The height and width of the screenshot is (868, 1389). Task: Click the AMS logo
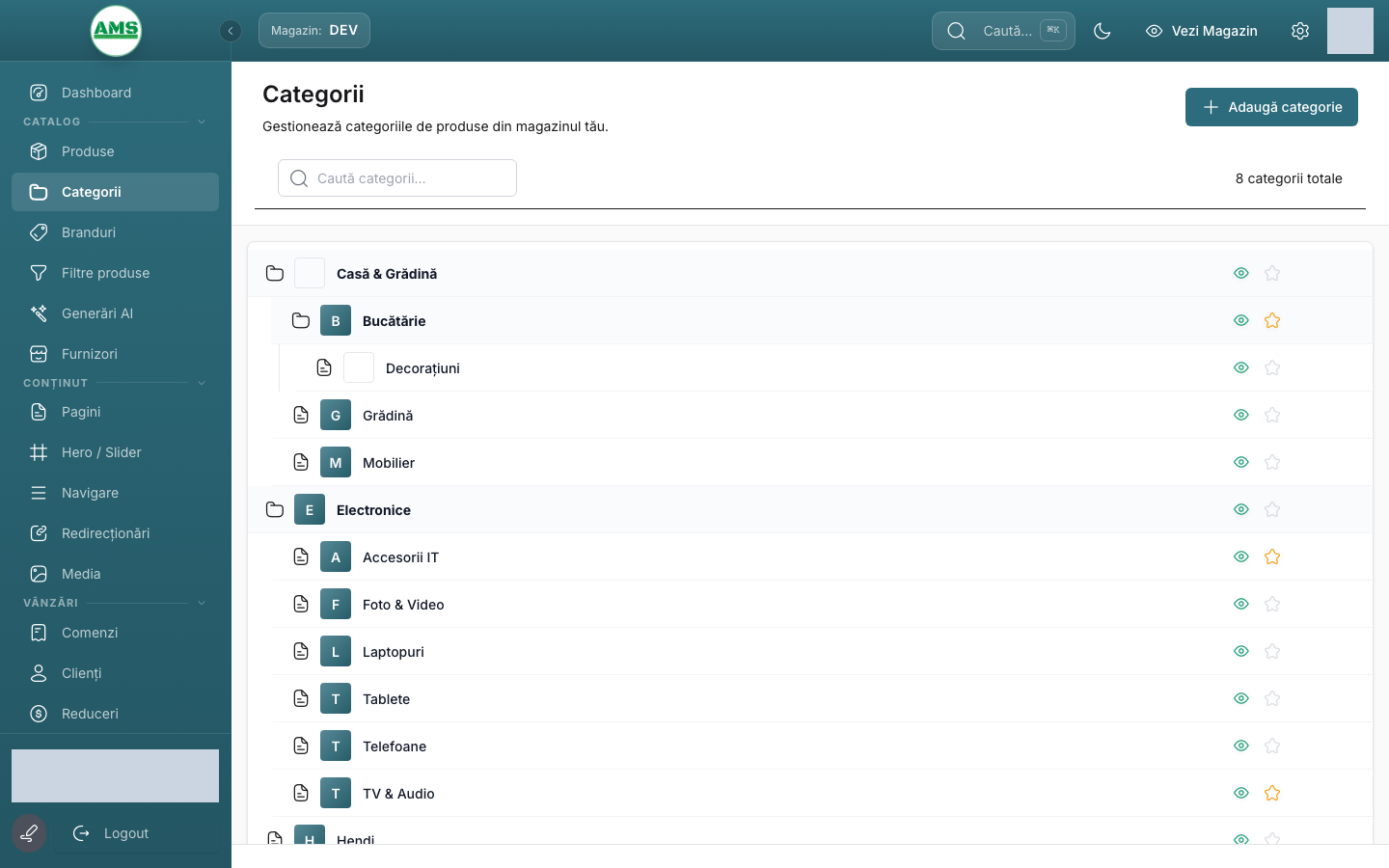pos(116,31)
